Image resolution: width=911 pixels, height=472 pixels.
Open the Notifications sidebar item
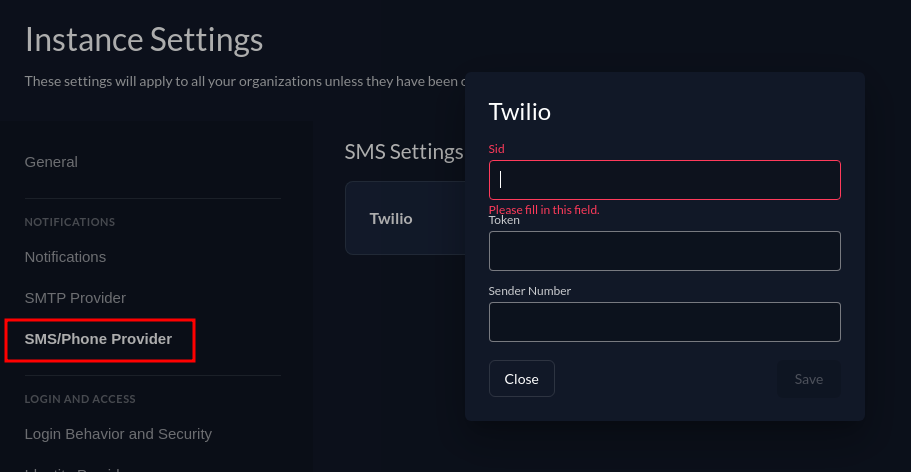[65, 257]
